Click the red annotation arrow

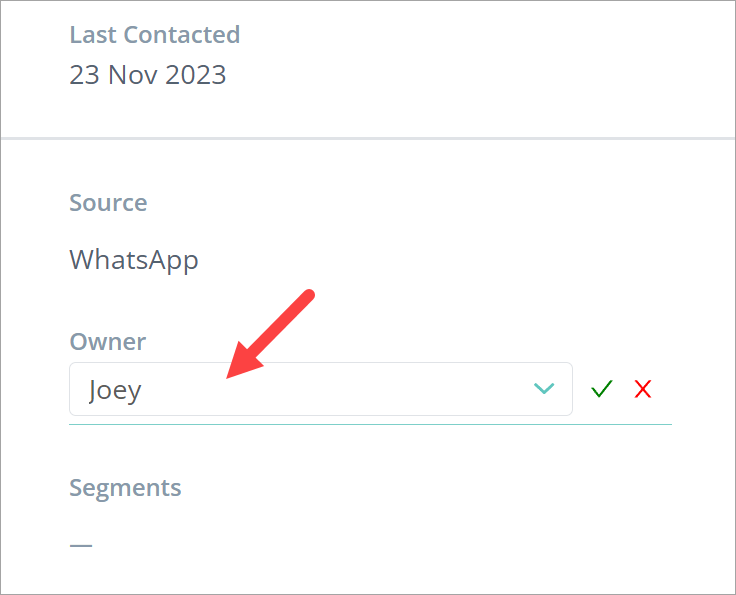tap(272, 335)
